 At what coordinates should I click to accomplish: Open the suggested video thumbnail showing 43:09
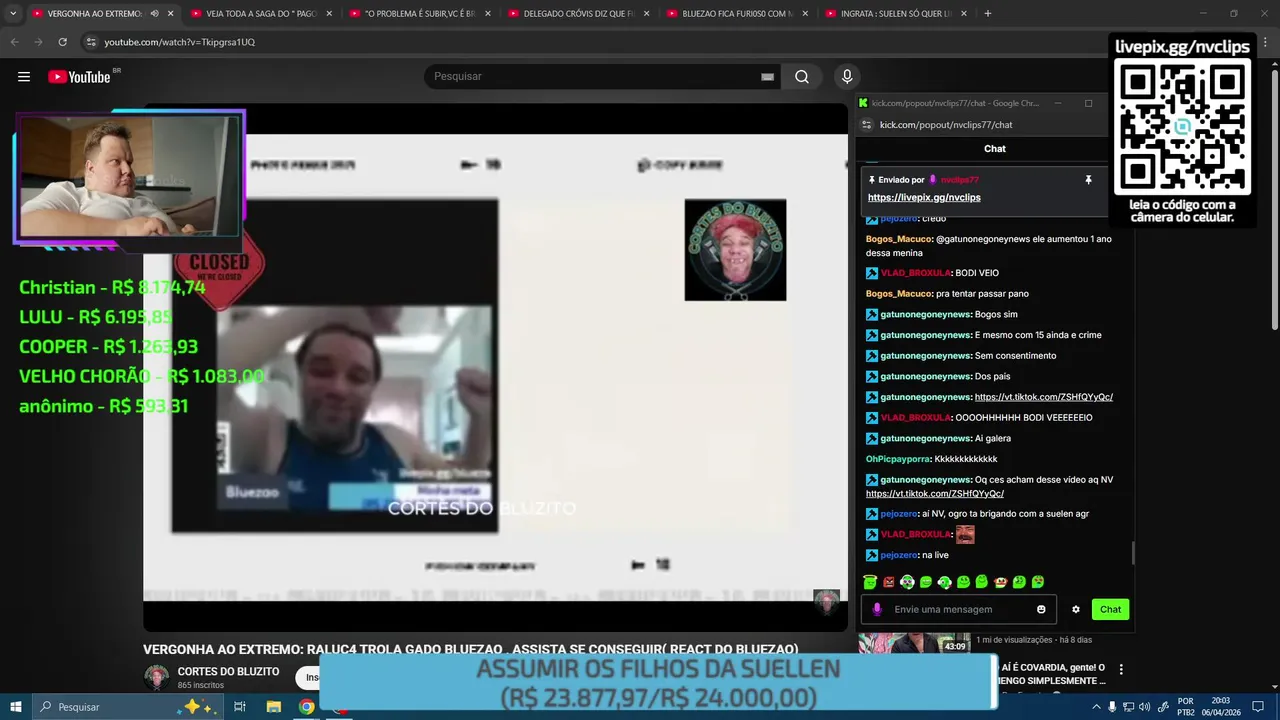point(914,643)
